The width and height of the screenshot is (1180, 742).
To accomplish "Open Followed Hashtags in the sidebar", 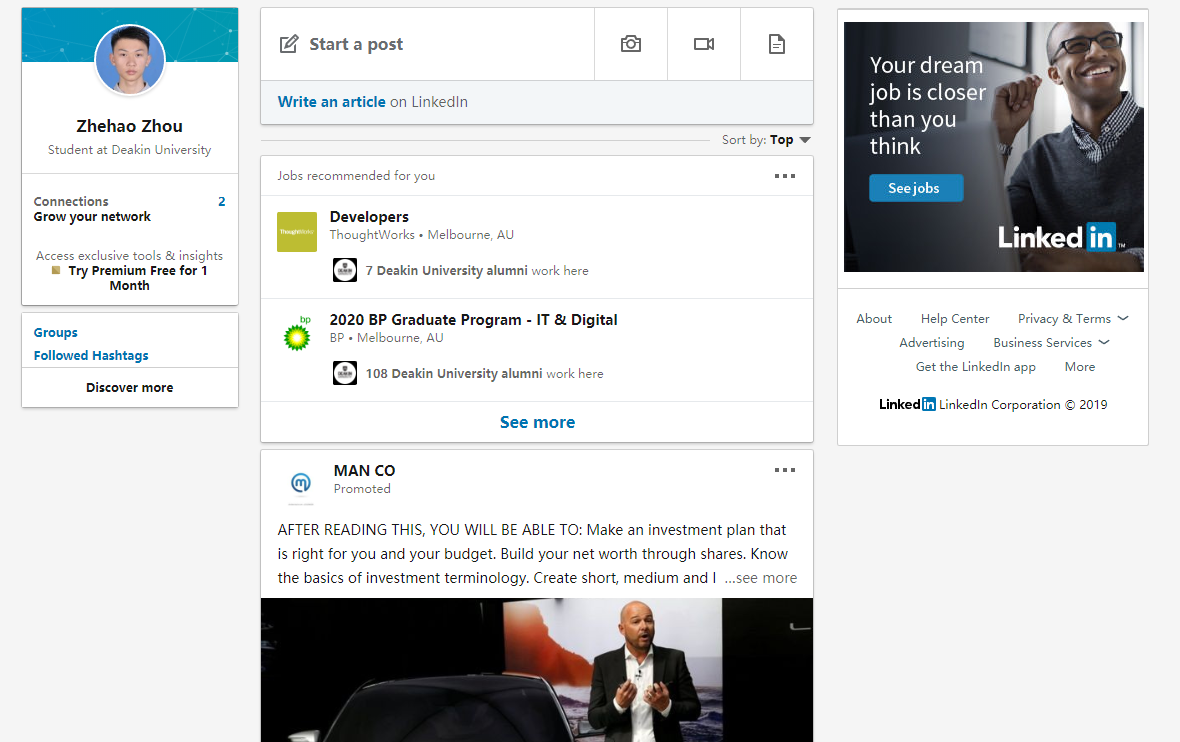I will [x=91, y=356].
